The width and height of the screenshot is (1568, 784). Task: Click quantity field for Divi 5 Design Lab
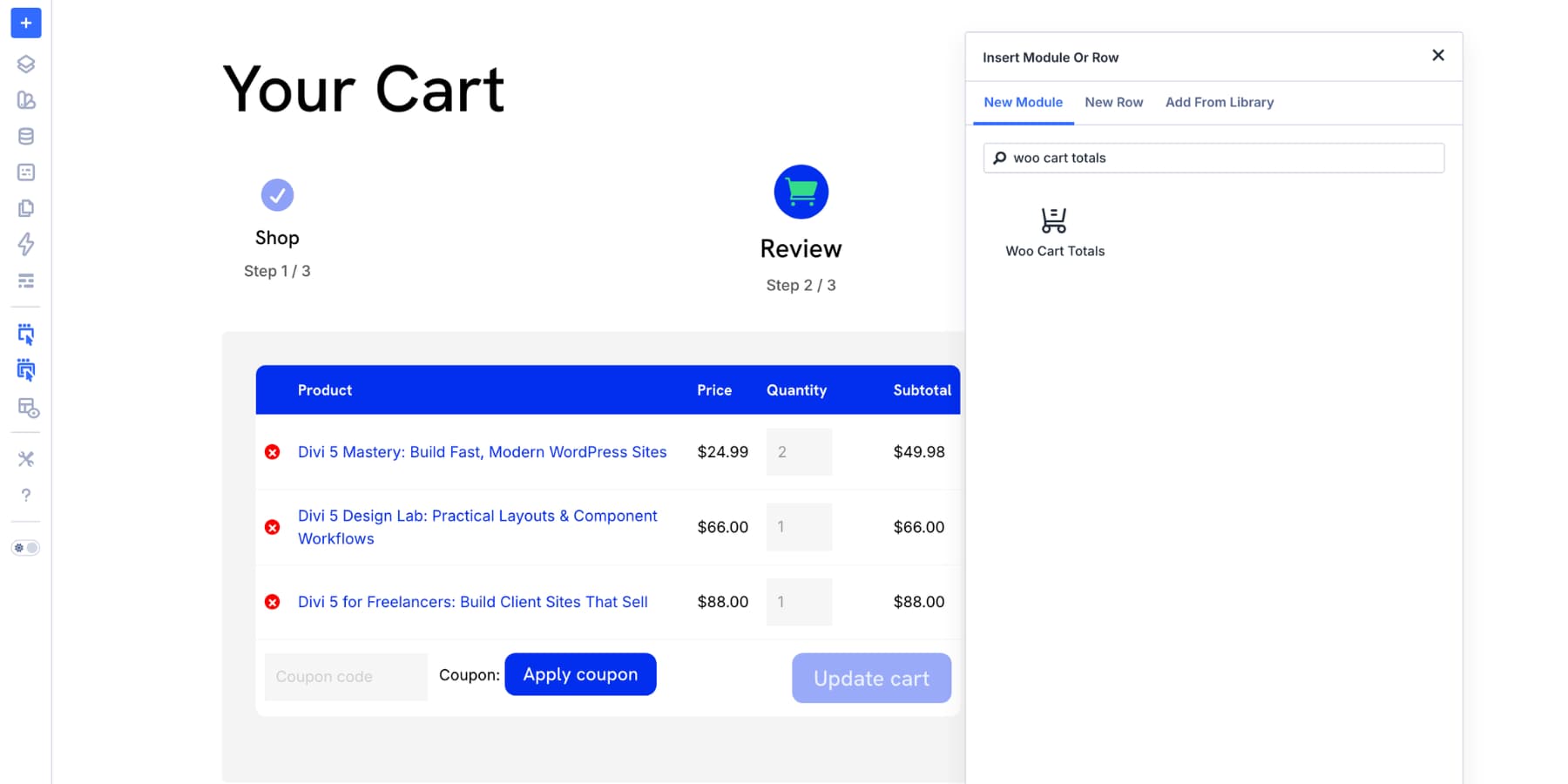(x=799, y=527)
